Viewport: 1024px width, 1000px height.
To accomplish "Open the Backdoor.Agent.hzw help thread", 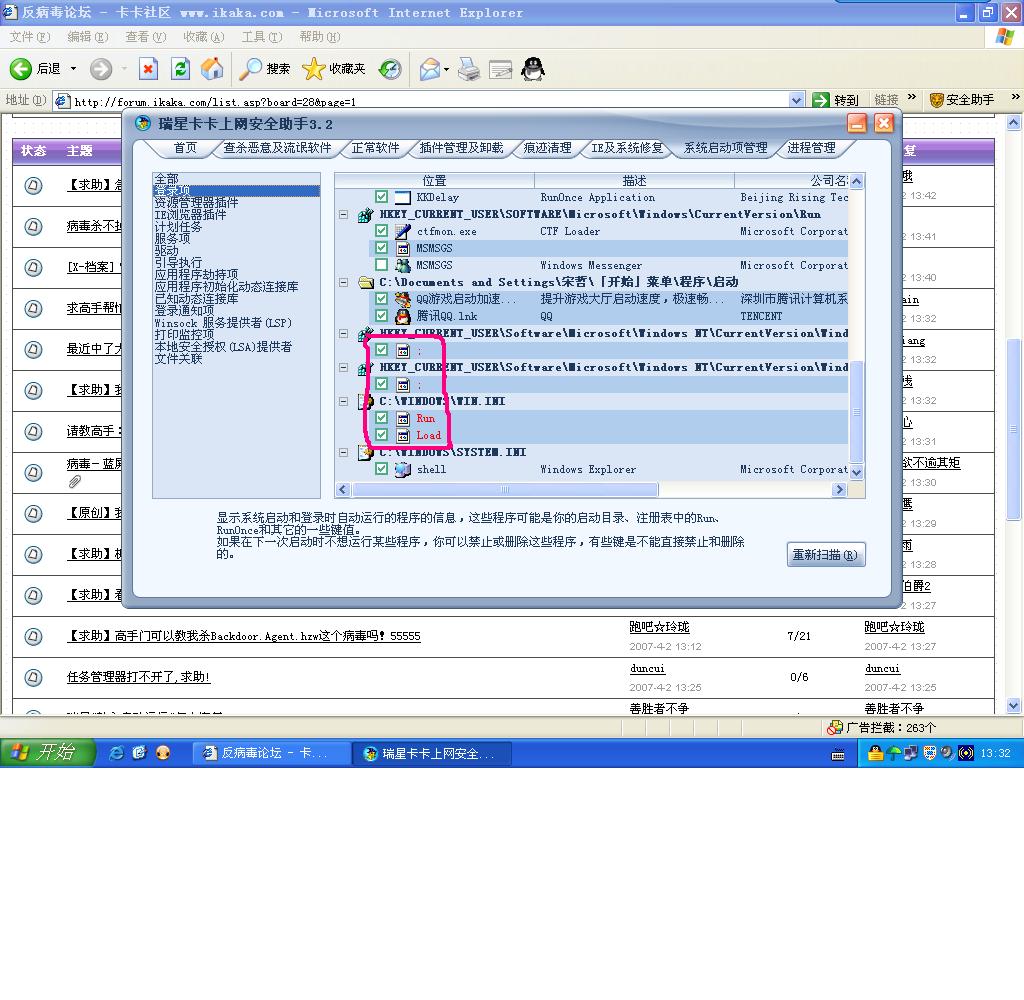I will click(x=244, y=636).
